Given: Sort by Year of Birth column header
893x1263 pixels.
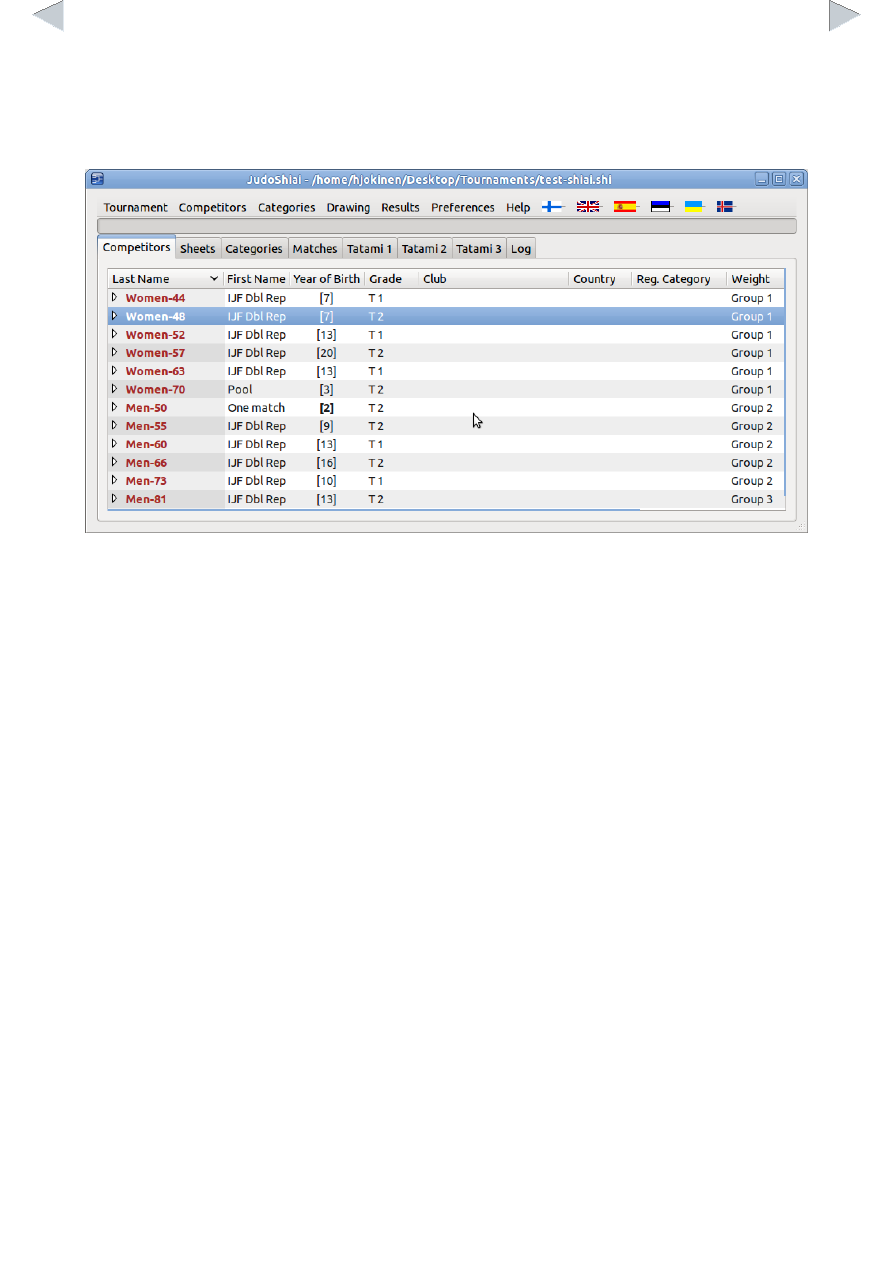Looking at the screenshot, I should click(x=327, y=279).
